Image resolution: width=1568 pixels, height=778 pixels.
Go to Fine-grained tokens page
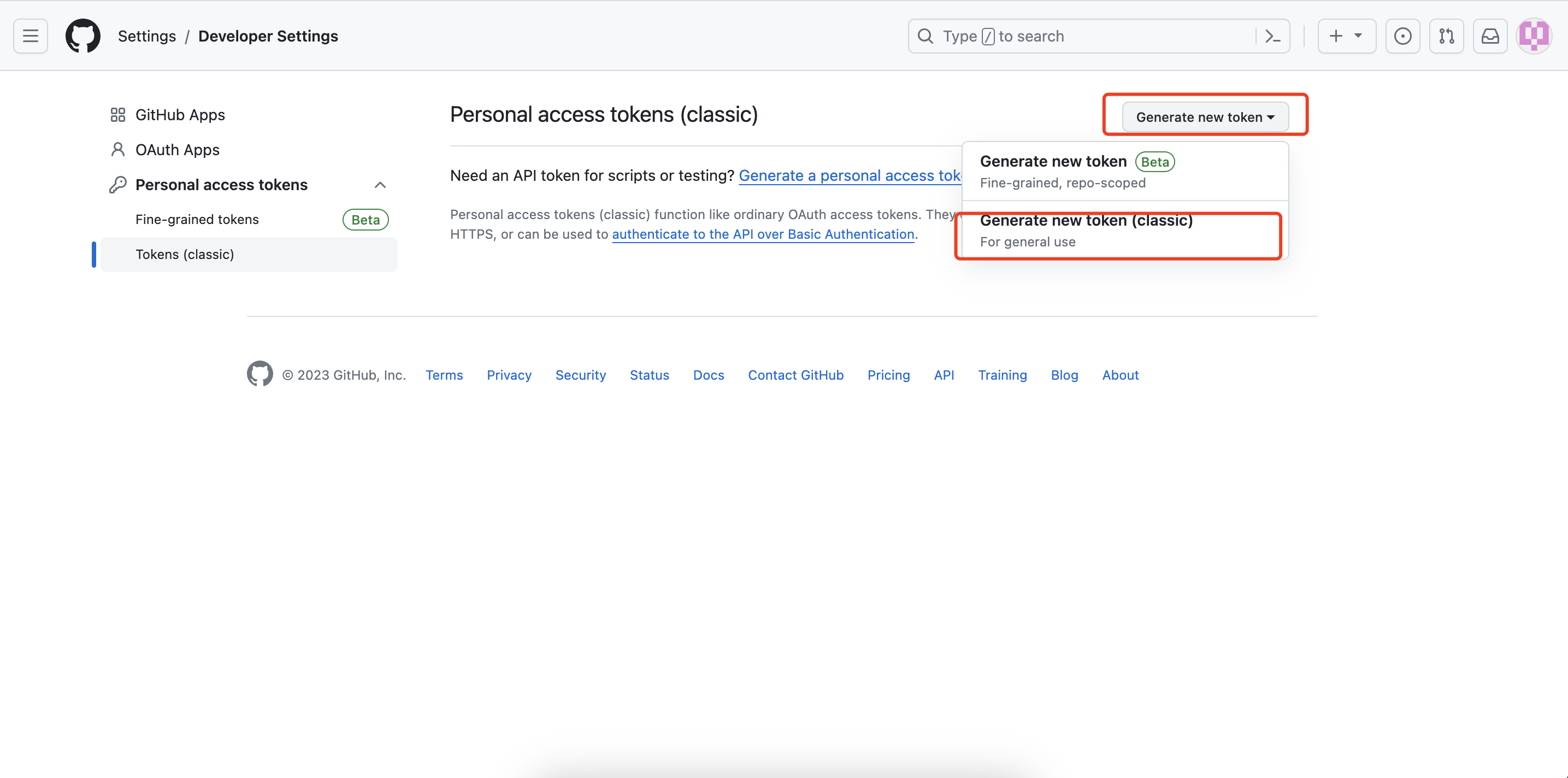(197, 220)
